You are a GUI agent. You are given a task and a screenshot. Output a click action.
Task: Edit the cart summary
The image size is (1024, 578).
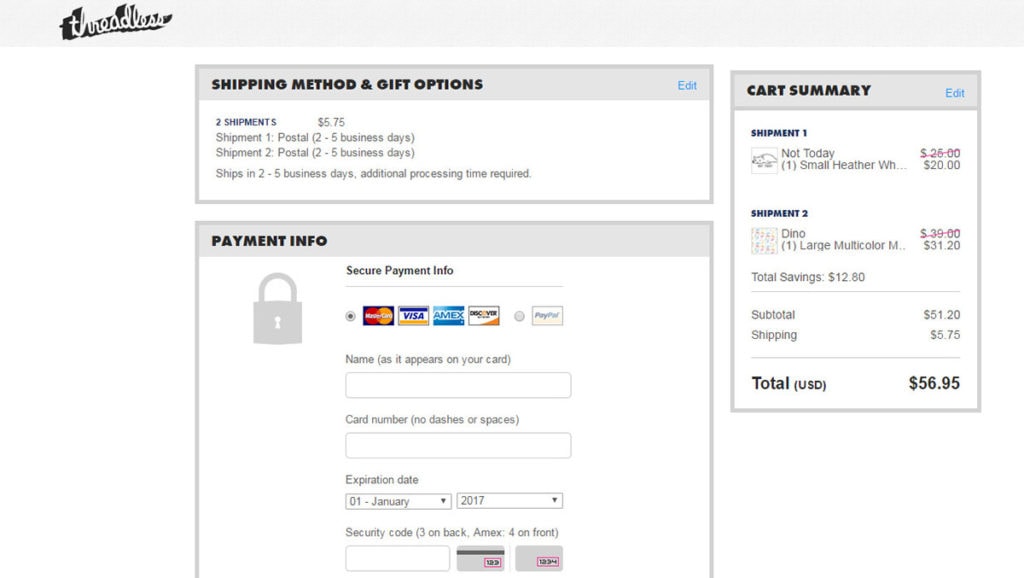click(x=954, y=92)
